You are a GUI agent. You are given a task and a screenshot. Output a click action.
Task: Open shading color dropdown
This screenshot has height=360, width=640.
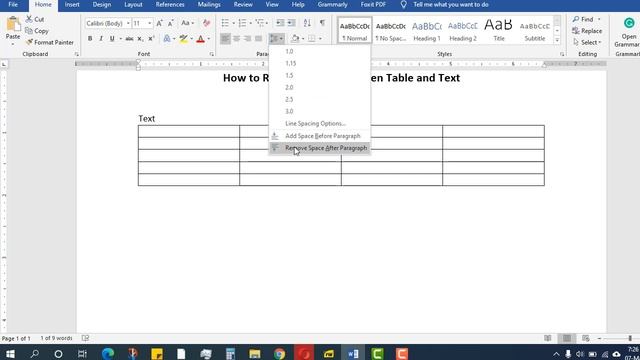[x=303, y=39]
